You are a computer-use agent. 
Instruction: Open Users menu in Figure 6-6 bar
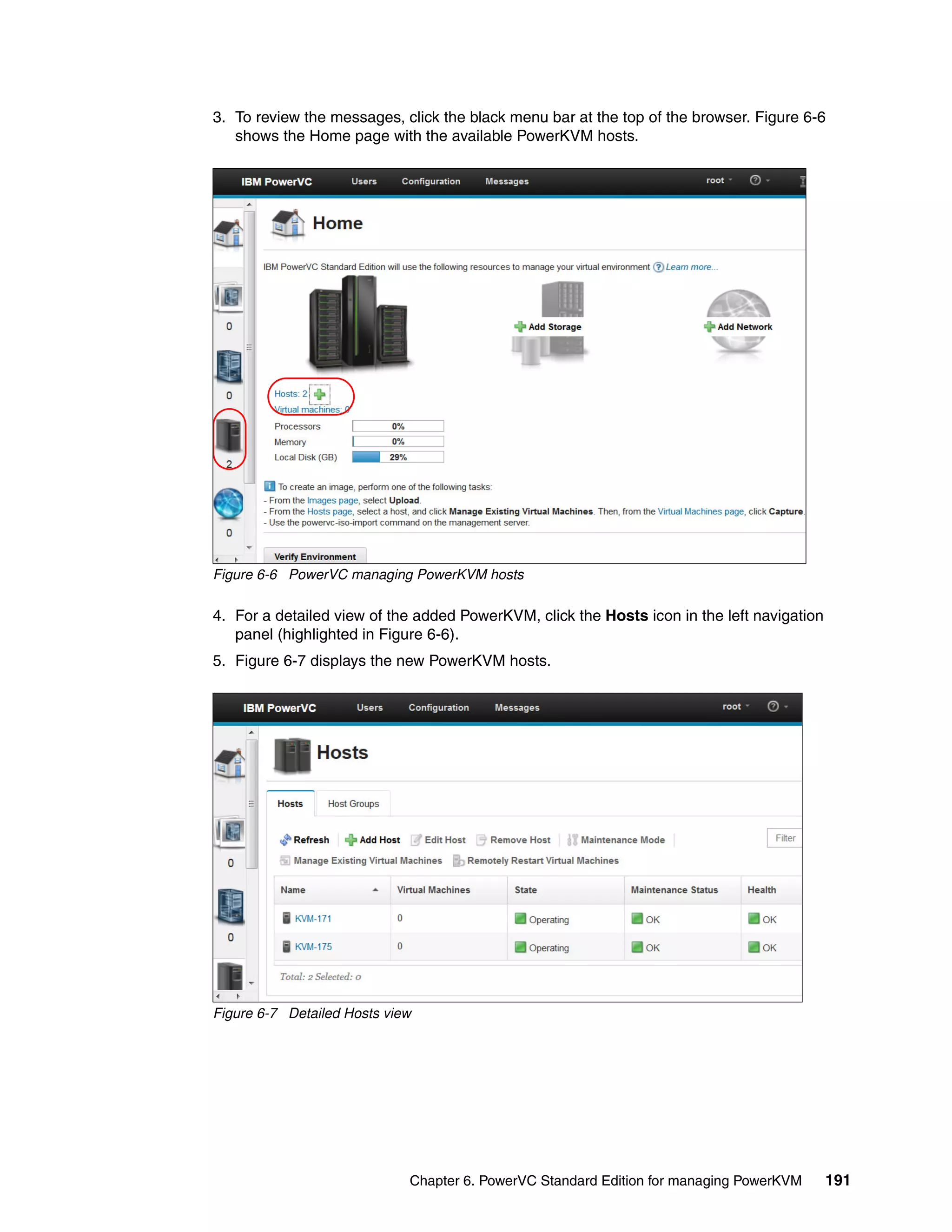pyautogui.click(x=364, y=181)
